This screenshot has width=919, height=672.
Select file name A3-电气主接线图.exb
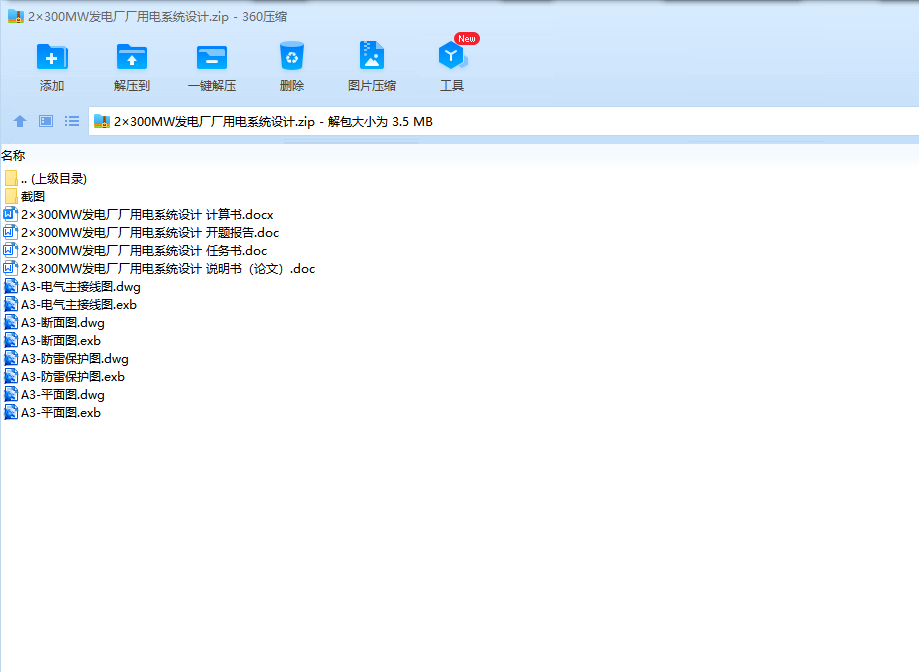coord(79,305)
